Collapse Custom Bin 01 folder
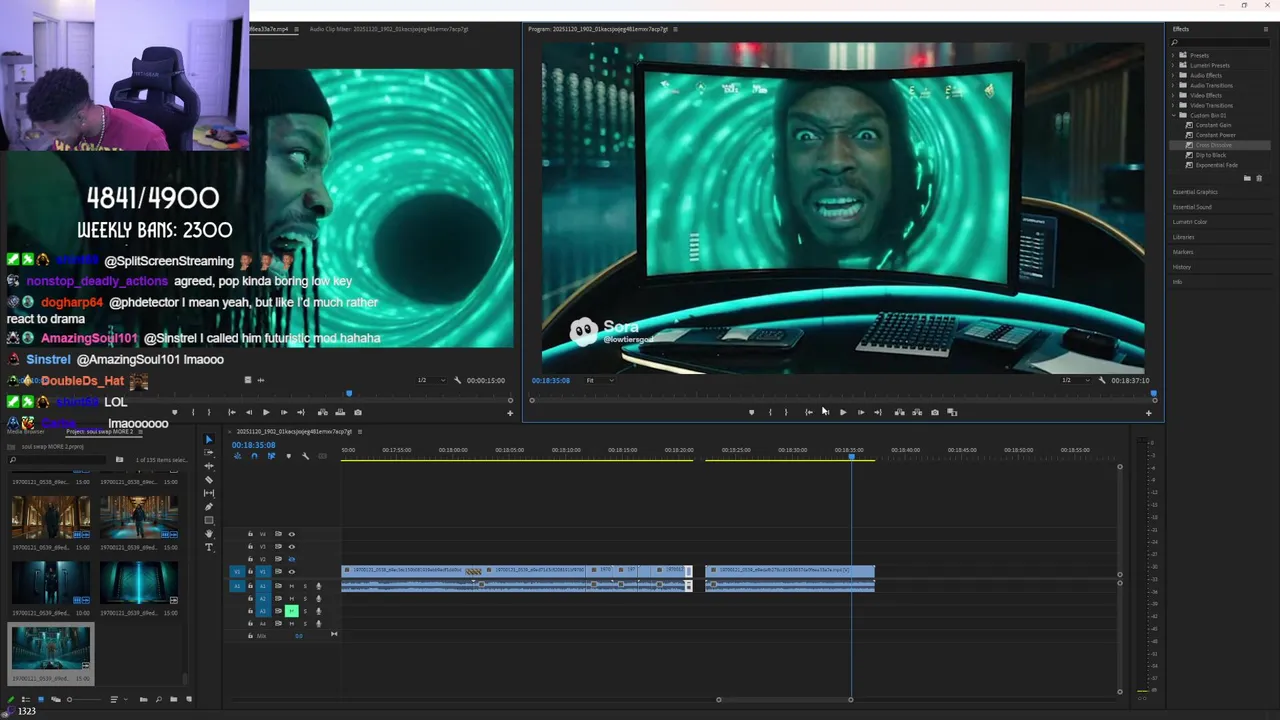The height and width of the screenshot is (720, 1280). [1173, 115]
